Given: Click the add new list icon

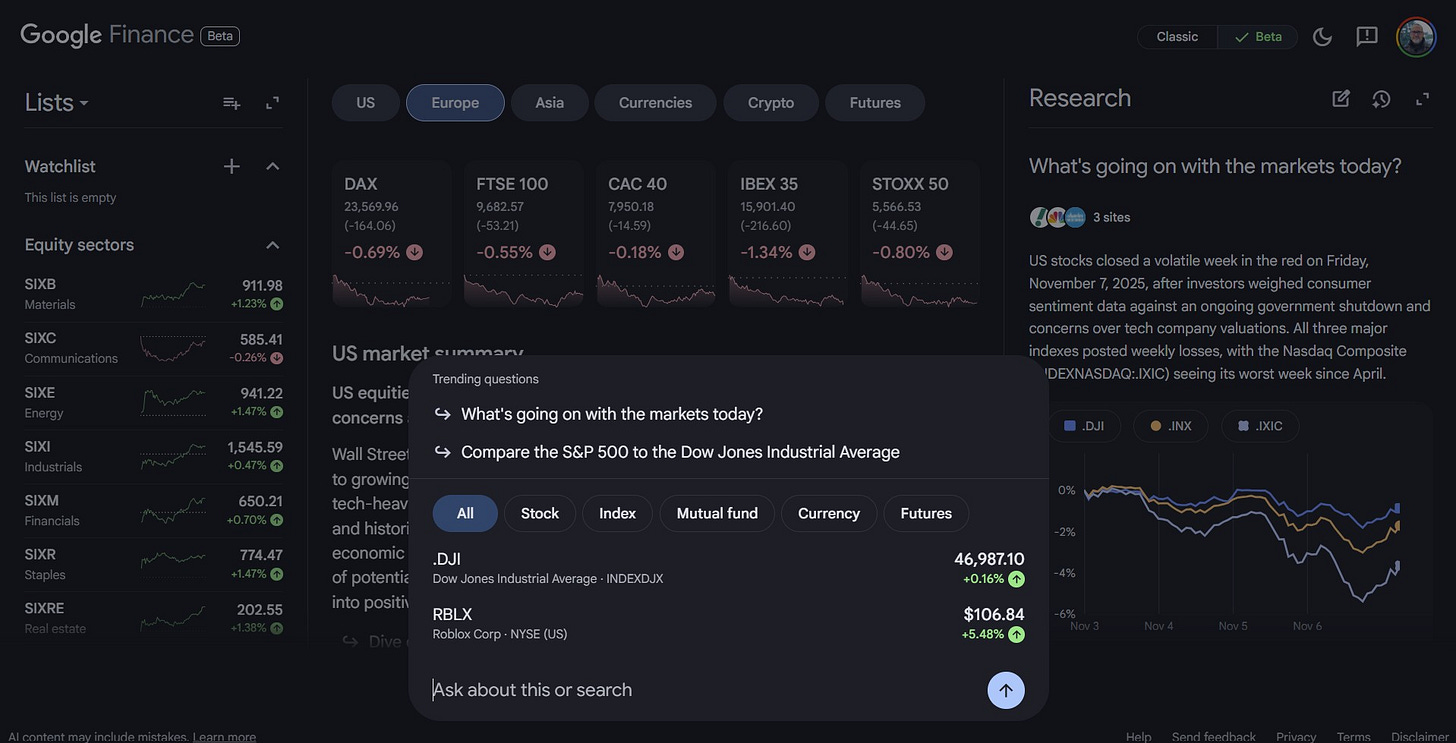Looking at the screenshot, I should tap(231, 103).
